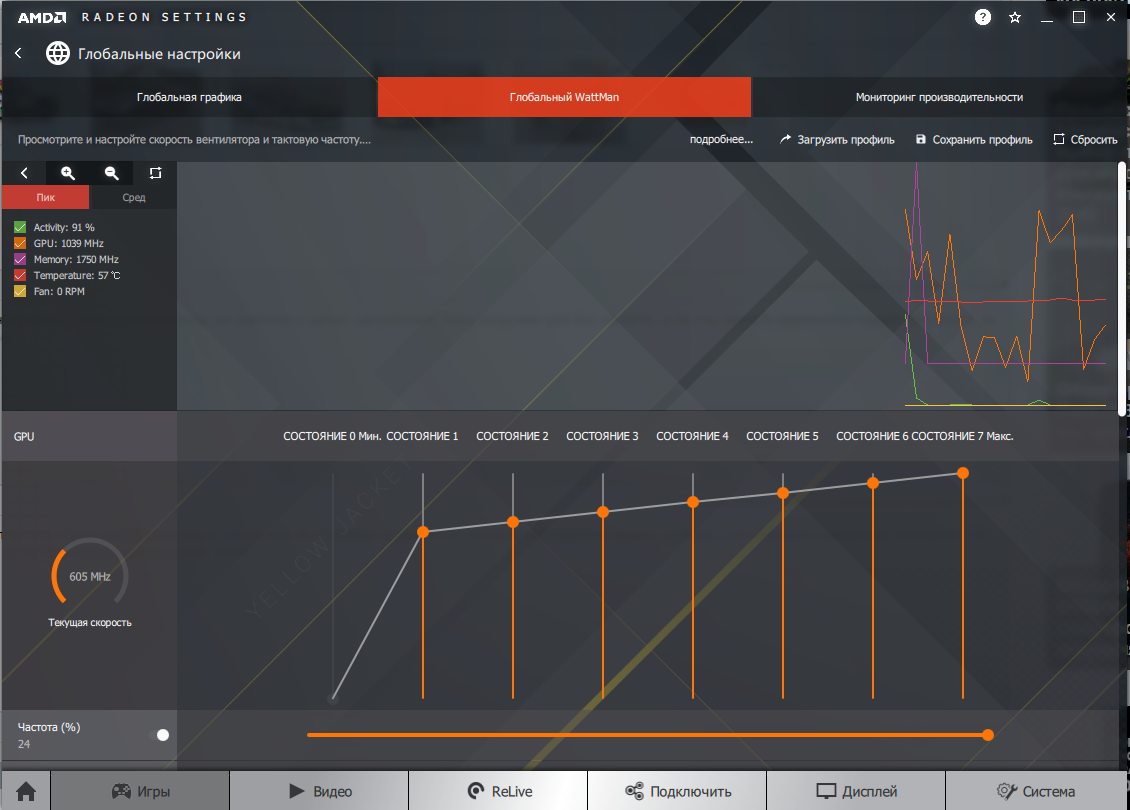Image resolution: width=1130 pixels, height=810 pixels.
Task: Select the Глобальный WattMan tab
Action: pos(564,97)
